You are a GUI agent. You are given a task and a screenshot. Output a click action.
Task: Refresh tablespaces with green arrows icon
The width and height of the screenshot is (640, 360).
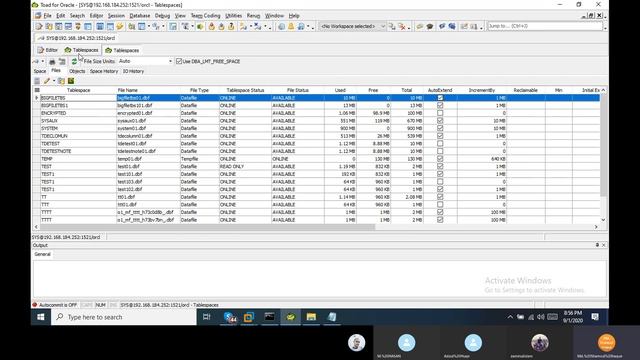coord(74,62)
